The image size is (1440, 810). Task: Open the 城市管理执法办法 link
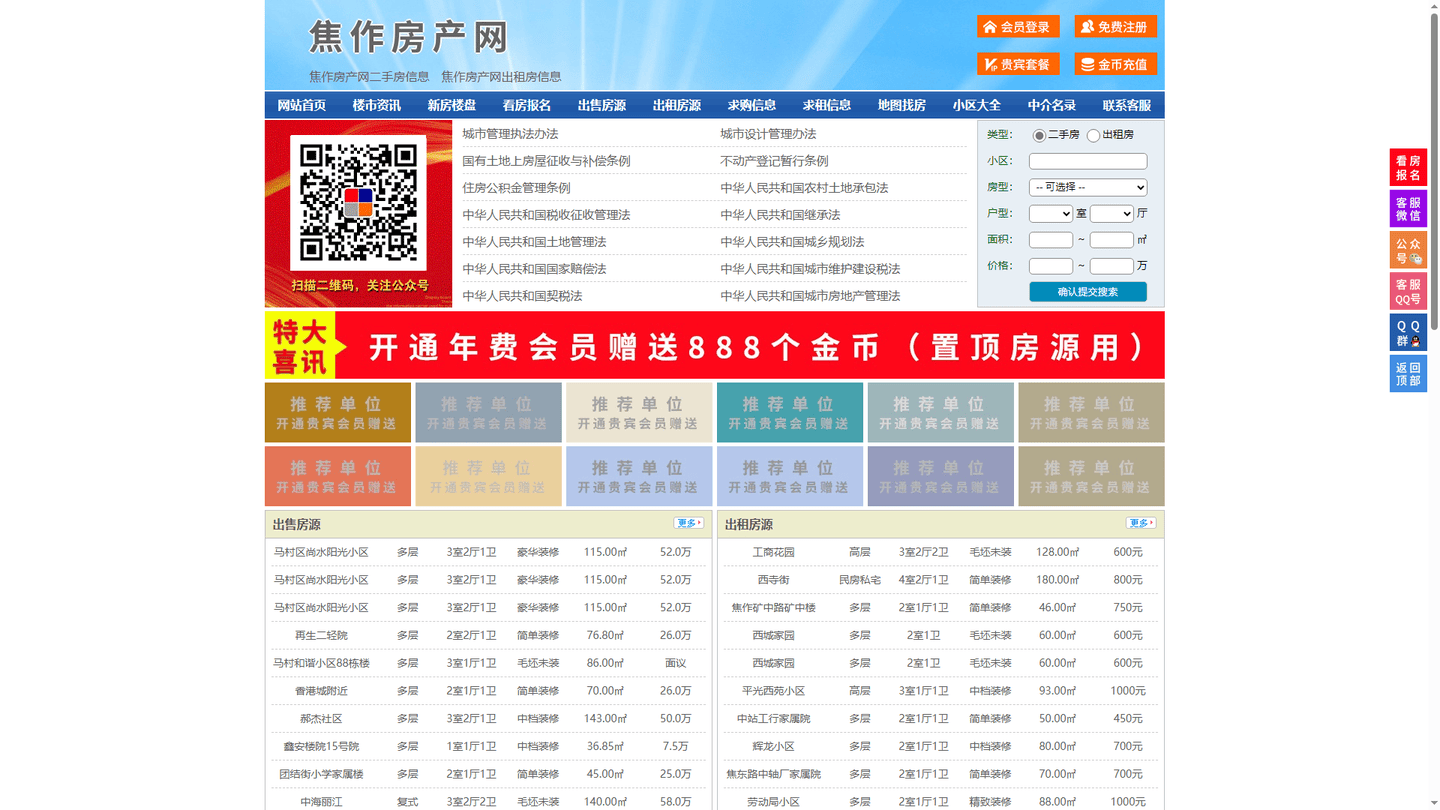(510, 134)
